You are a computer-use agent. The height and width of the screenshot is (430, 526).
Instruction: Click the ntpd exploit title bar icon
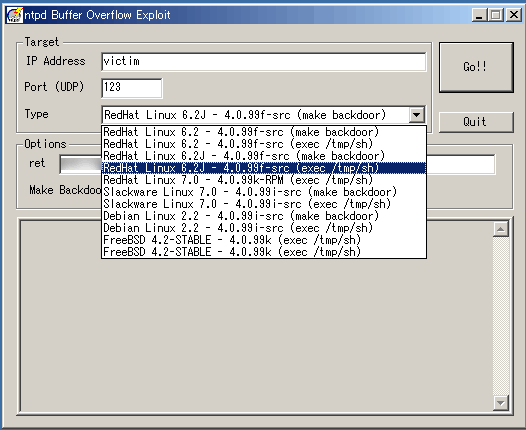click(x=14, y=15)
